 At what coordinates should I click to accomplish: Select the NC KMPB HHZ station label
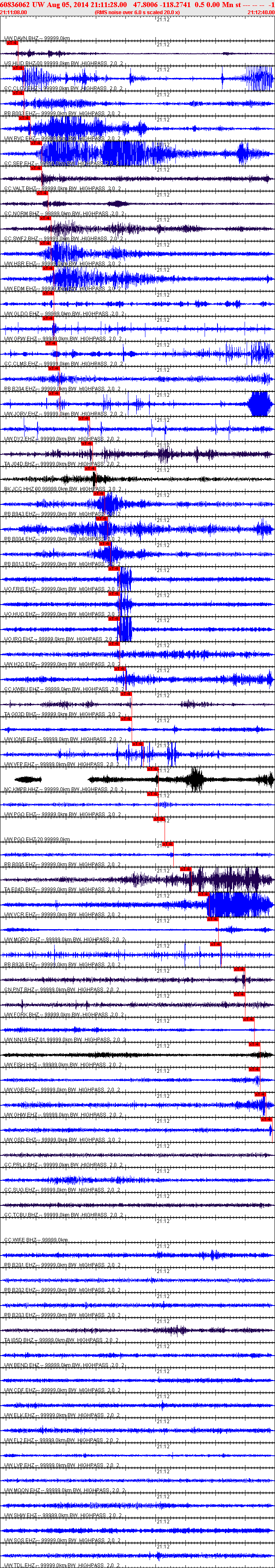[64, 789]
